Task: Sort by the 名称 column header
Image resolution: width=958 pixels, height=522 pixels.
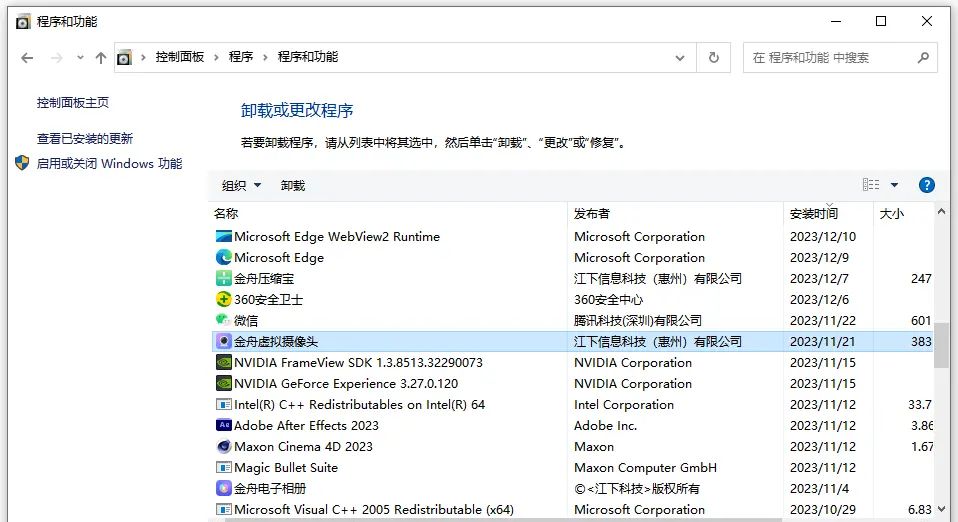Action: pyautogui.click(x=388, y=213)
